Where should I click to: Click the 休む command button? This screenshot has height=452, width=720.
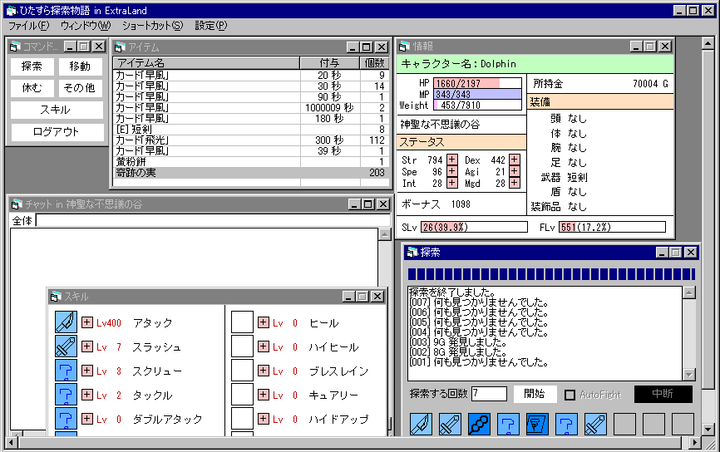[x=32, y=88]
